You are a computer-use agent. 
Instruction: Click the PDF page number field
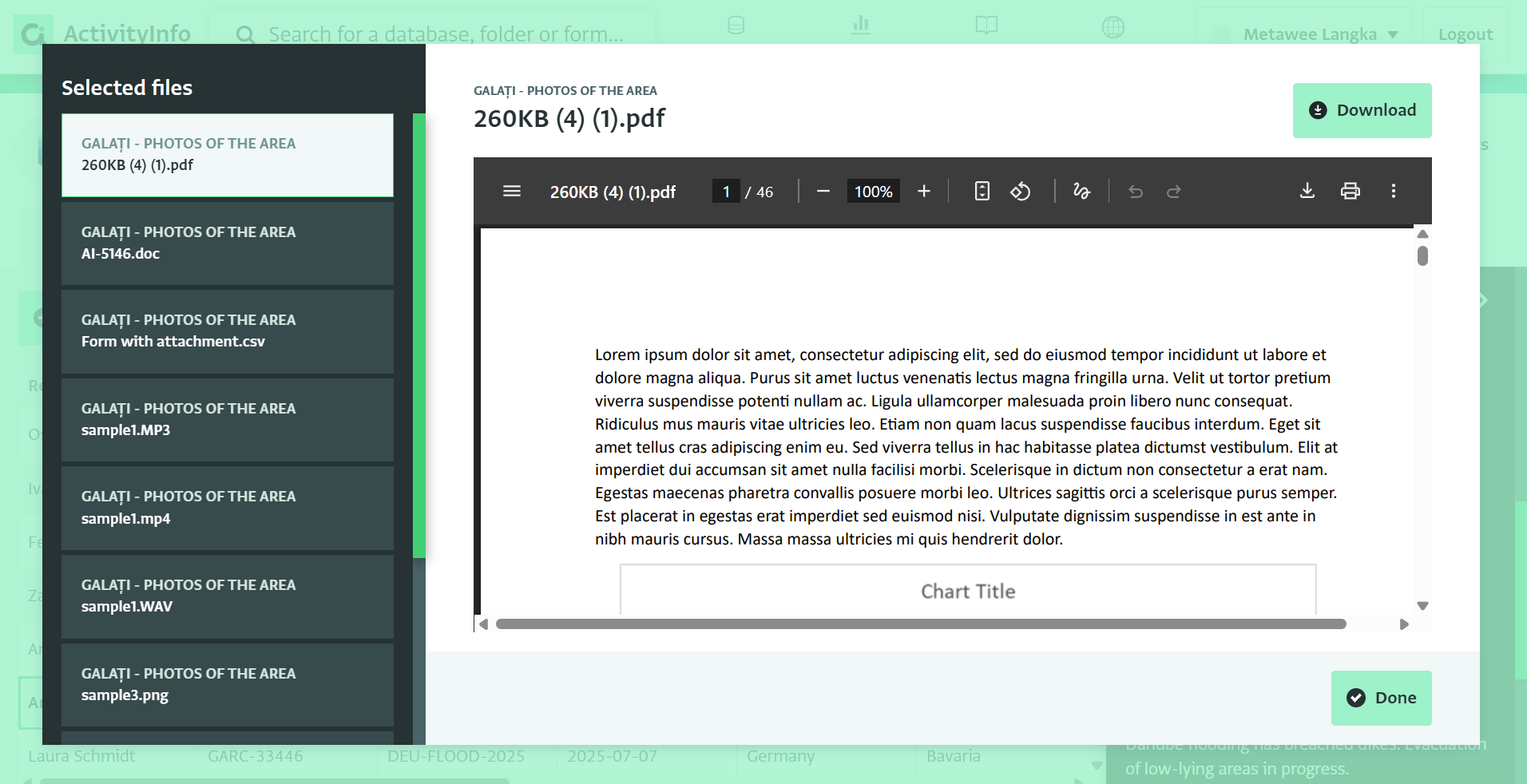(x=726, y=192)
